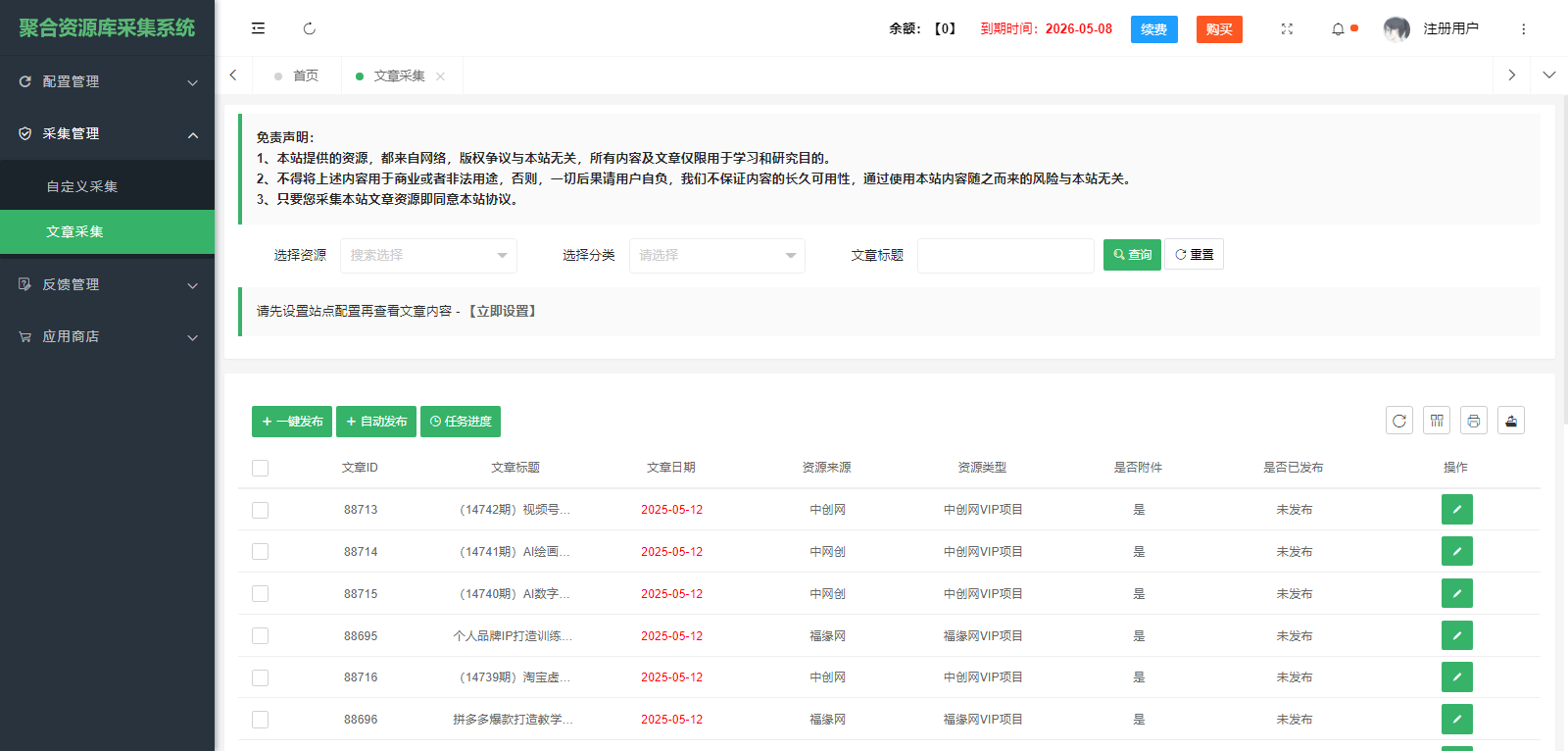Select all rows with header checkbox
1568x751 pixels.
260,469
